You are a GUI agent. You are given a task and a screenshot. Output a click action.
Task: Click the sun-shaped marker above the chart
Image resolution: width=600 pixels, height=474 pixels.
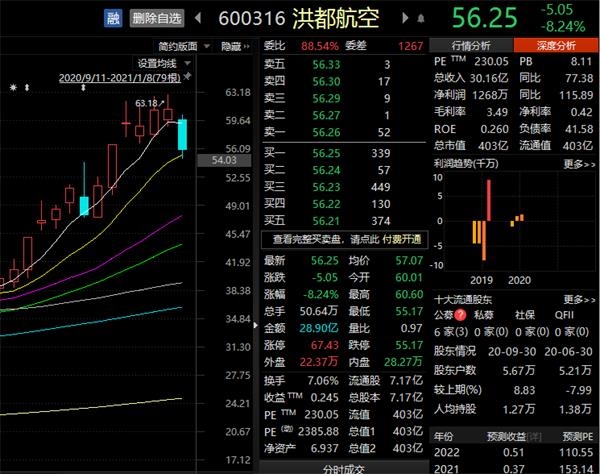pyautogui.click(x=13, y=88)
